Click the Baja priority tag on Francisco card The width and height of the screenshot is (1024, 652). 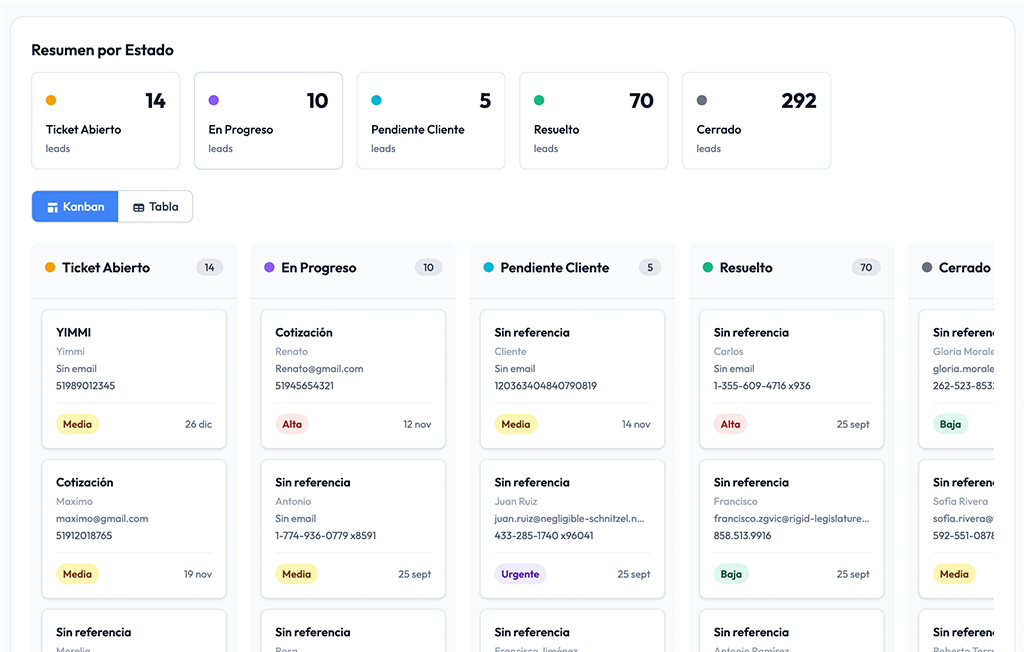[731, 574]
